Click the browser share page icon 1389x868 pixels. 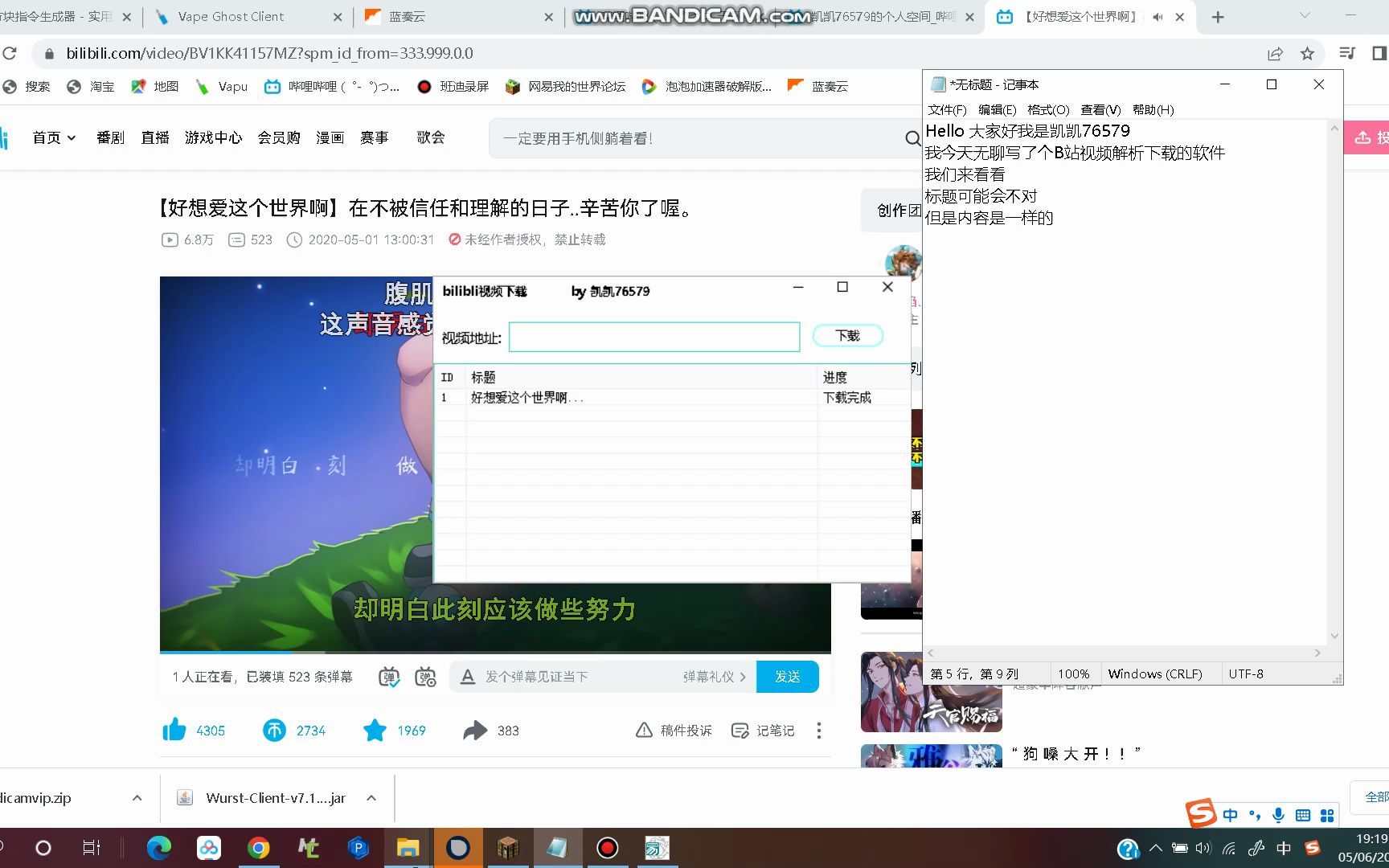pyautogui.click(x=1275, y=54)
